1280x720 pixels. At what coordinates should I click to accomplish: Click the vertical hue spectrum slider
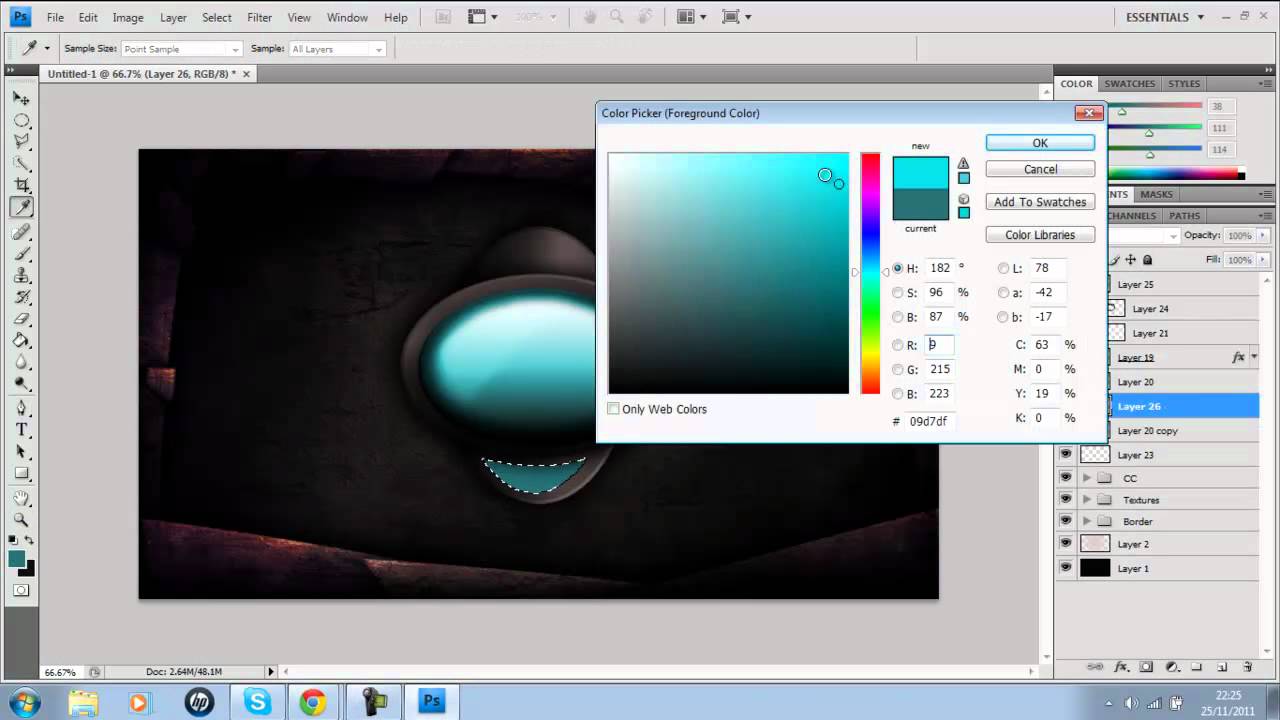click(870, 273)
